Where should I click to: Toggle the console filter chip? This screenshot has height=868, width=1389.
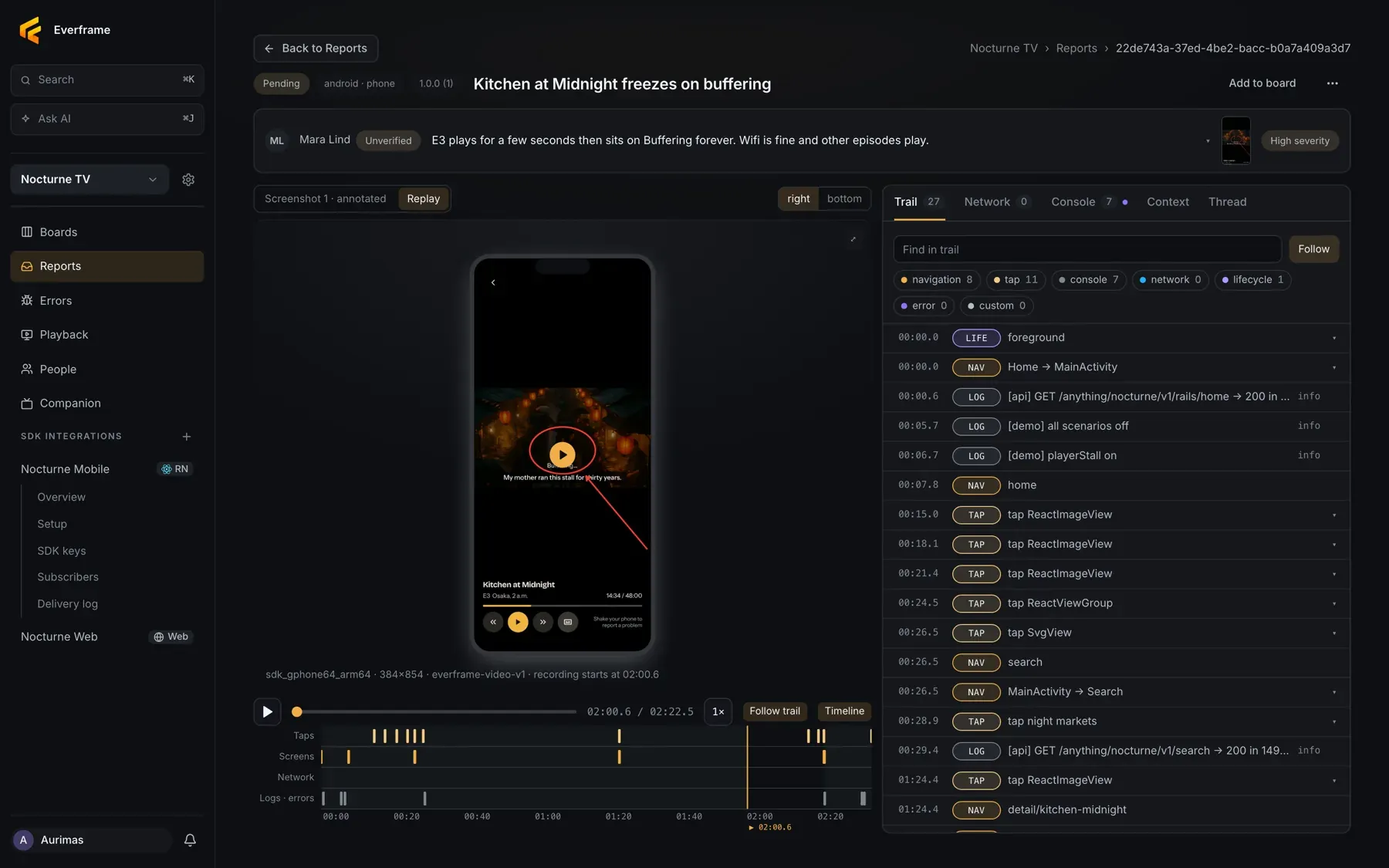(1089, 280)
